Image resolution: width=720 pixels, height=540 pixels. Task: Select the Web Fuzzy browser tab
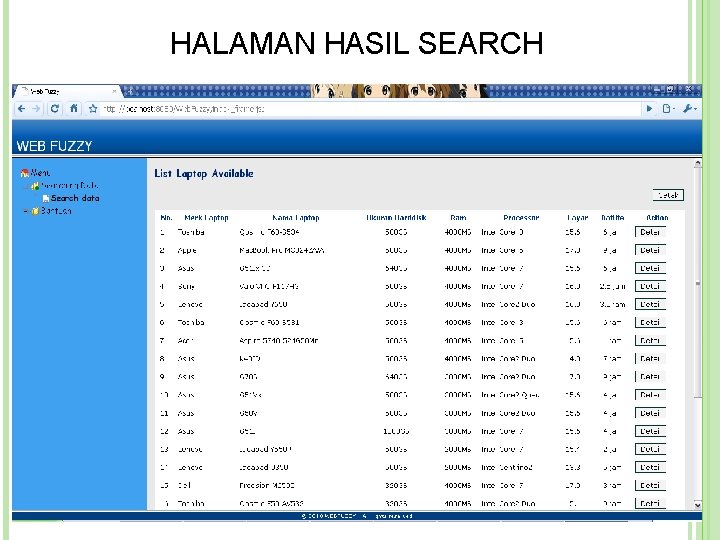67,91
